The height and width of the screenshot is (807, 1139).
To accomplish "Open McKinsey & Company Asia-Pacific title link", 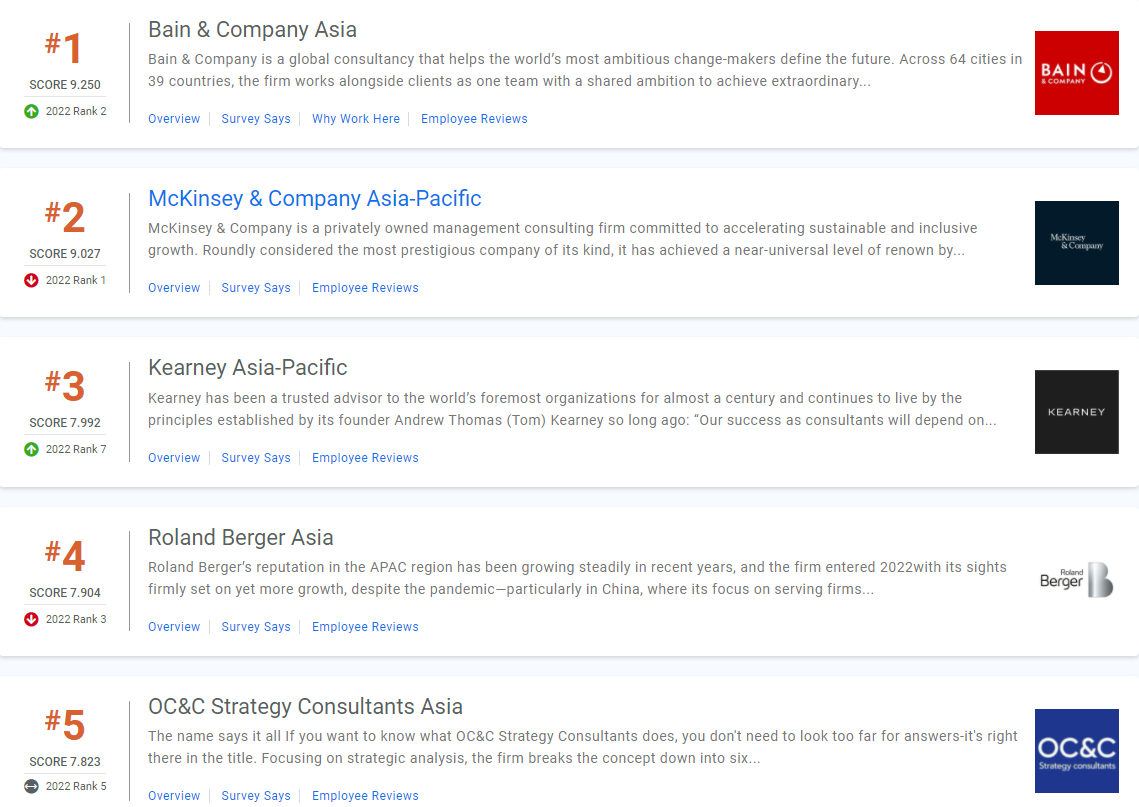I will tap(315, 198).
